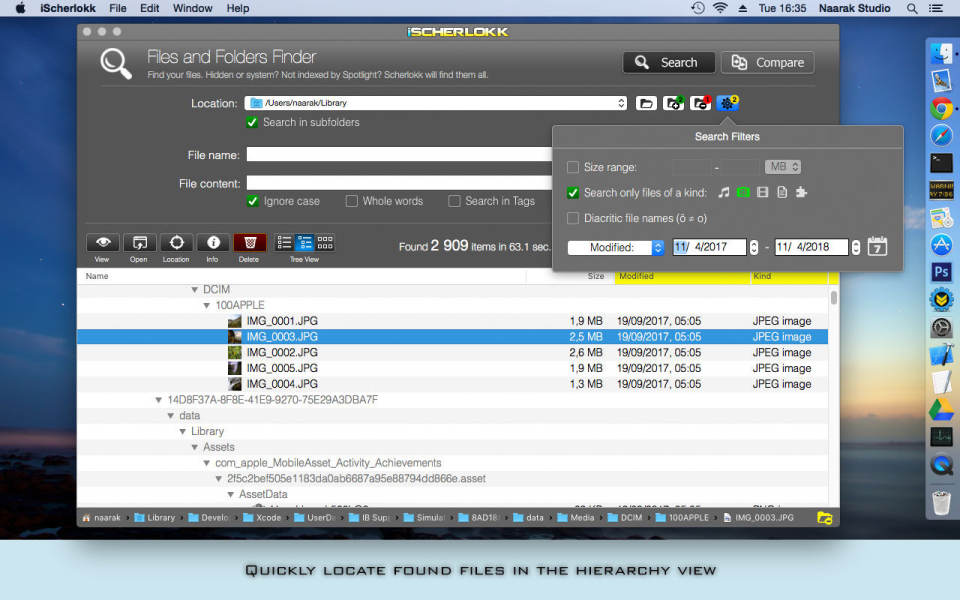Screen dimensions: 960x600
Task: Uncheck the Ignore case option
Action: [x=252, y=201]
